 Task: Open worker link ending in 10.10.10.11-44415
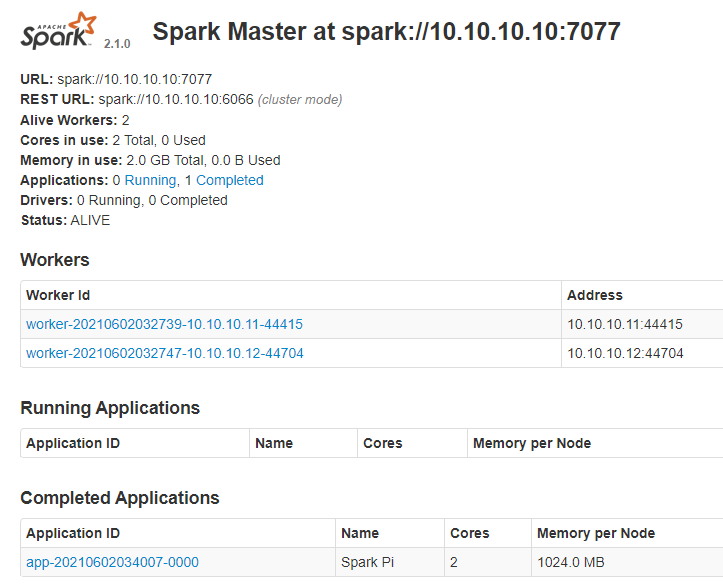[x=164, y=324]
